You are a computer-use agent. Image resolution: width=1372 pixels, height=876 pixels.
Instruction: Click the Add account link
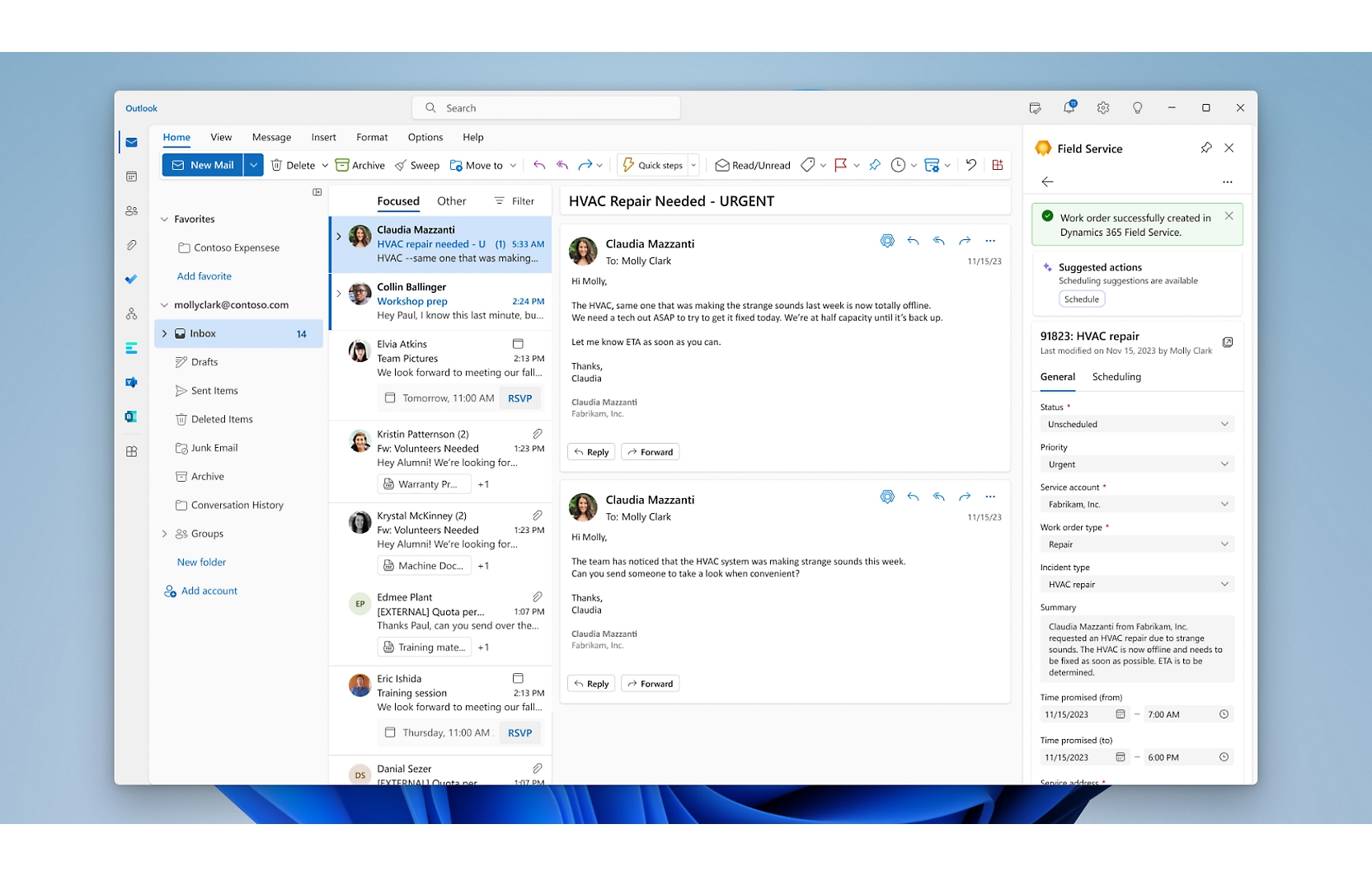coord(201,591)
